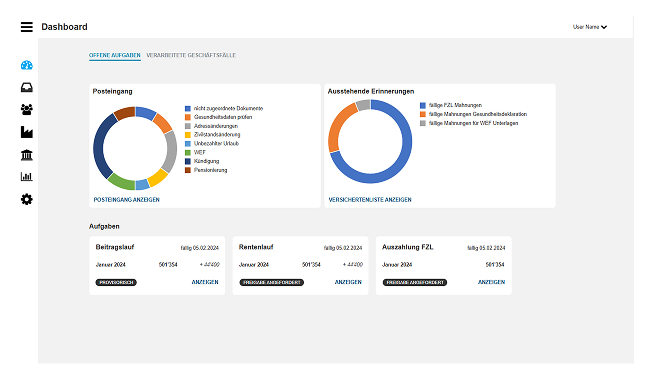Click the Ausstehende Erinnerungen panel heading

pos(371,92)
